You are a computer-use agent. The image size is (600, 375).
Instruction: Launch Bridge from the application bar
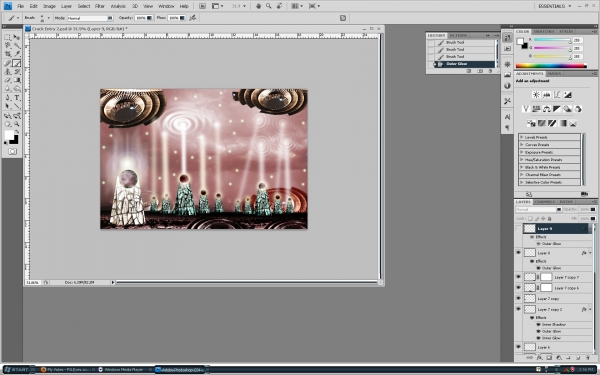tap(202, 6)
